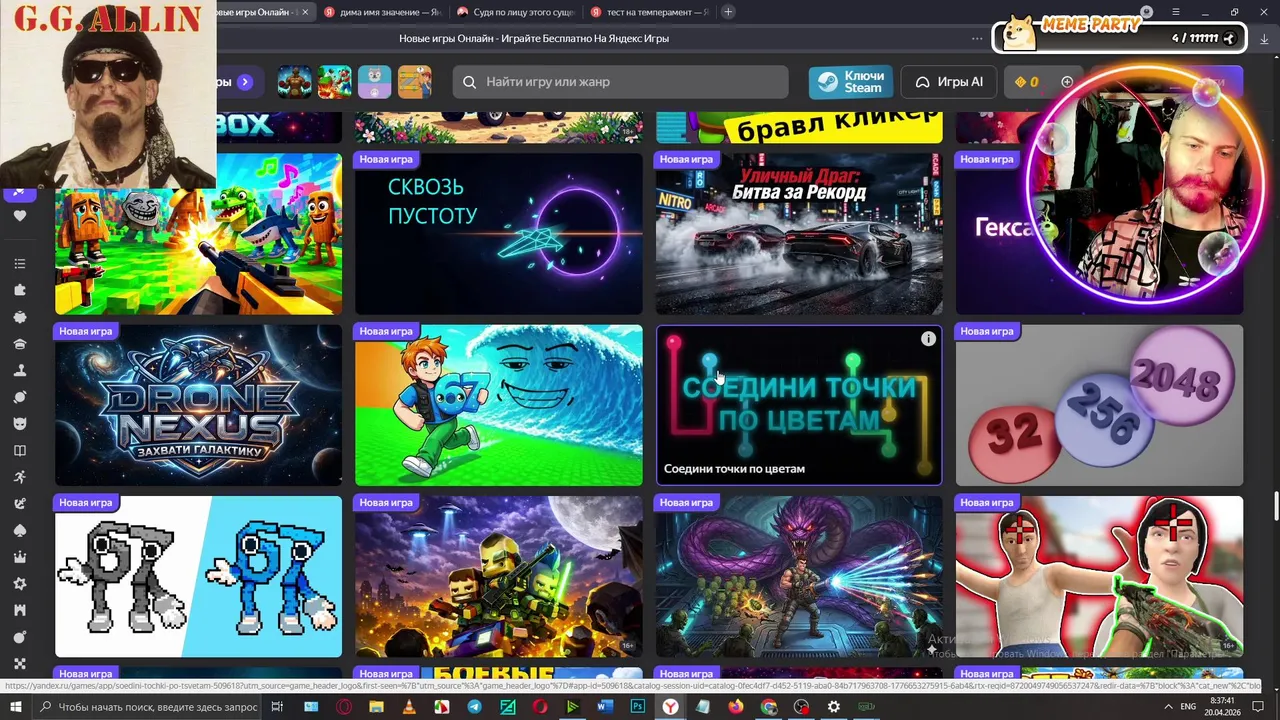Open Игры AI button

click(x=949, y=82)
